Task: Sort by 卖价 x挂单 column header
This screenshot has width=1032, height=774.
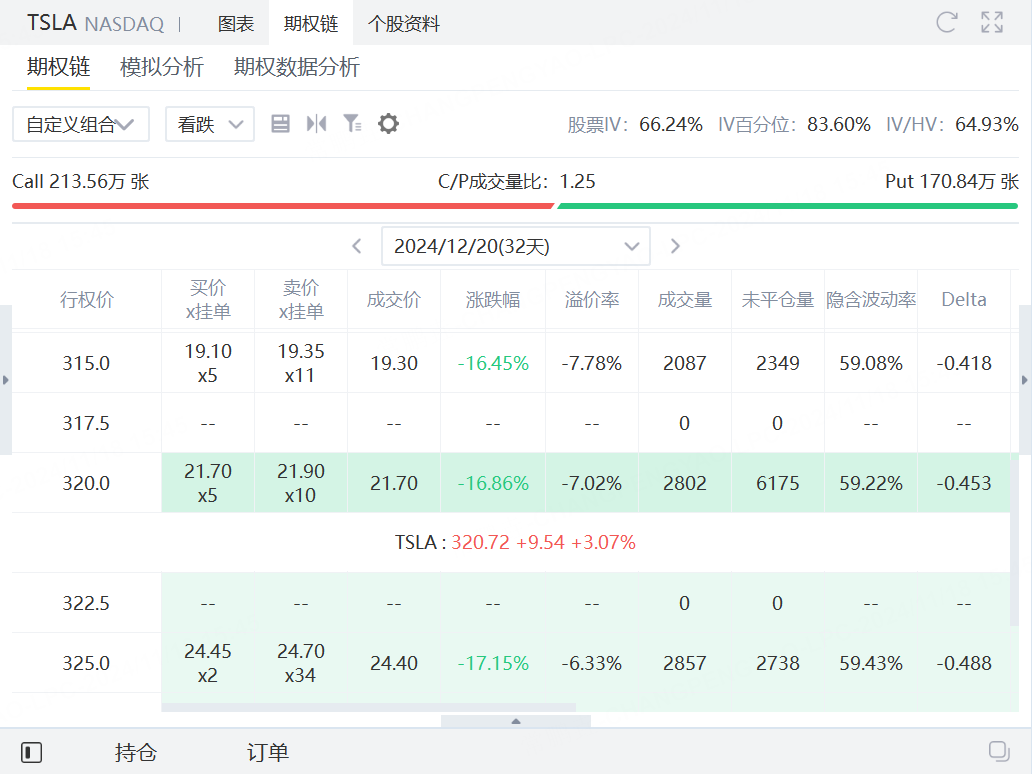Action: [301, 299]
